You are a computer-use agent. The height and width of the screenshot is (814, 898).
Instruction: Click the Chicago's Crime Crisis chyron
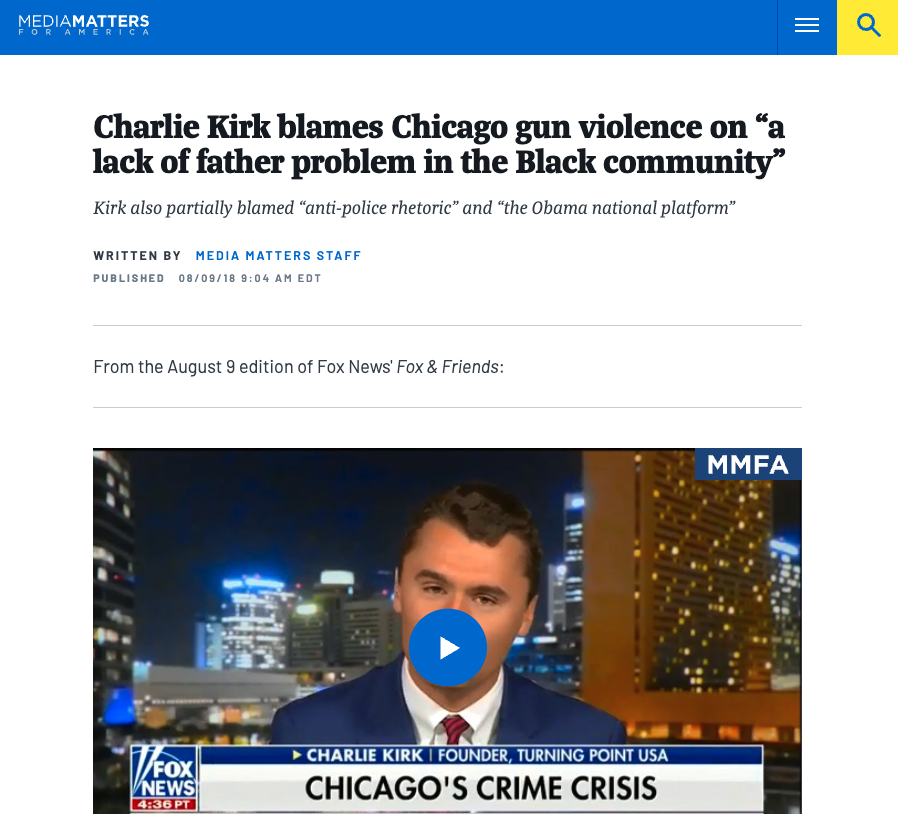click(x=481, y=788)
